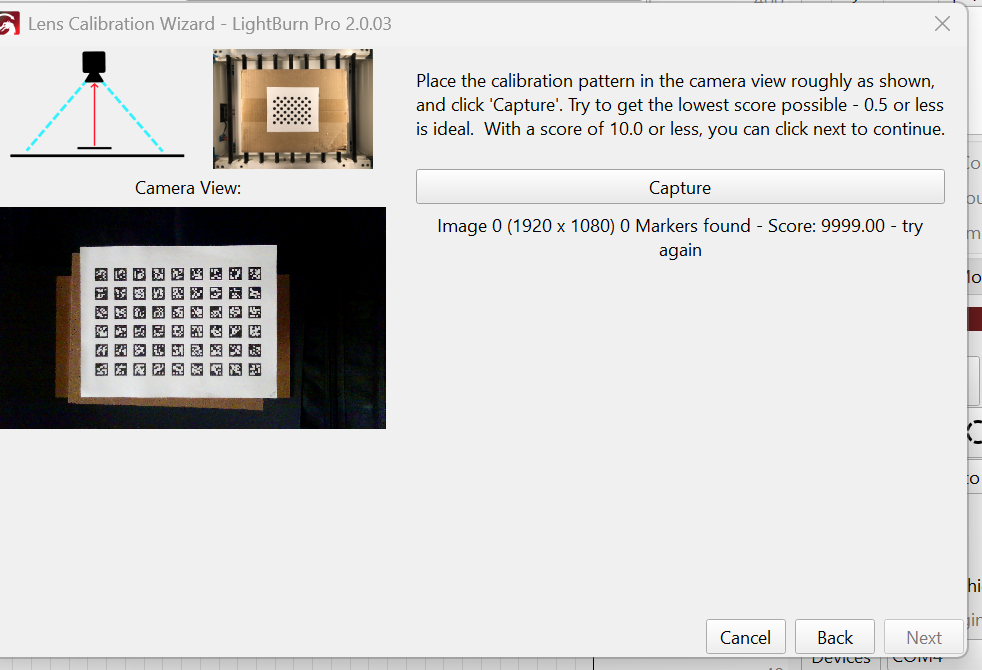Click the dotted card in example thumbnail

[292, 108]
